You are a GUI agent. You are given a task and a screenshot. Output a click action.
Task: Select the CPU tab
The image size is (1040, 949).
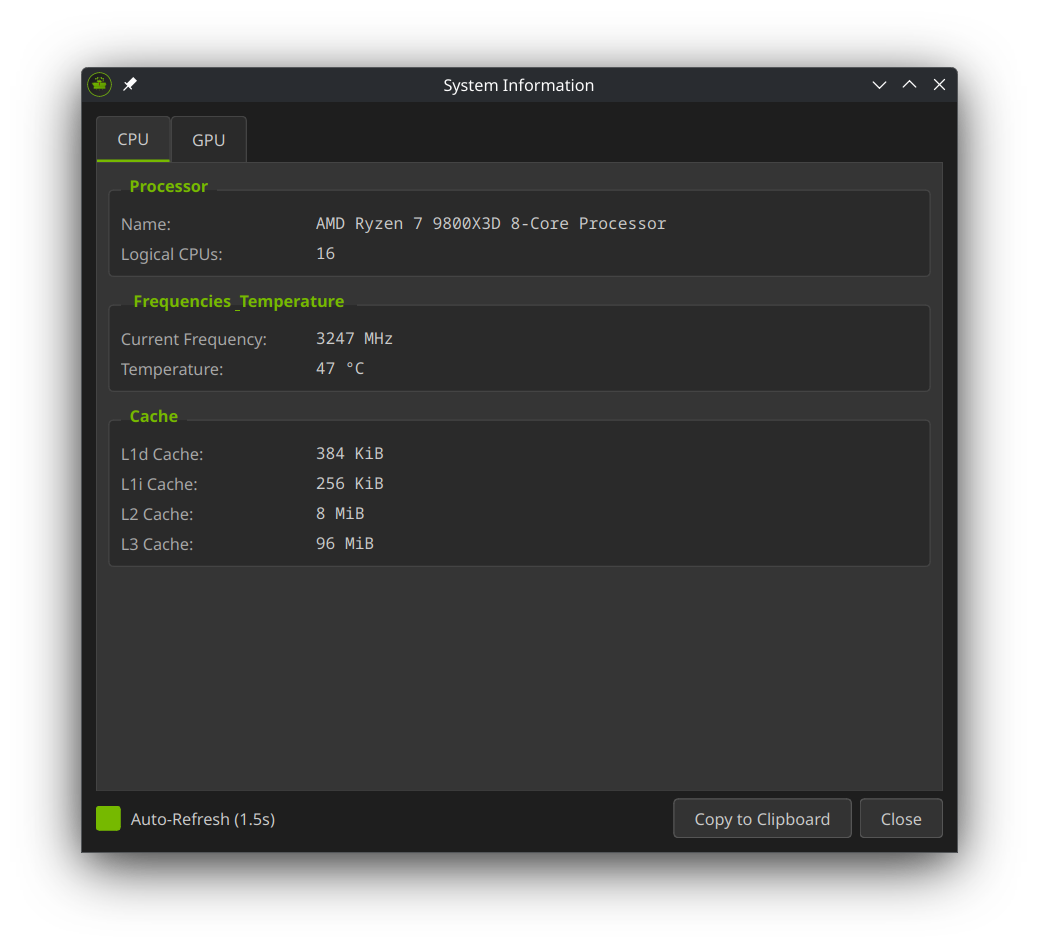tap(133, 139)
